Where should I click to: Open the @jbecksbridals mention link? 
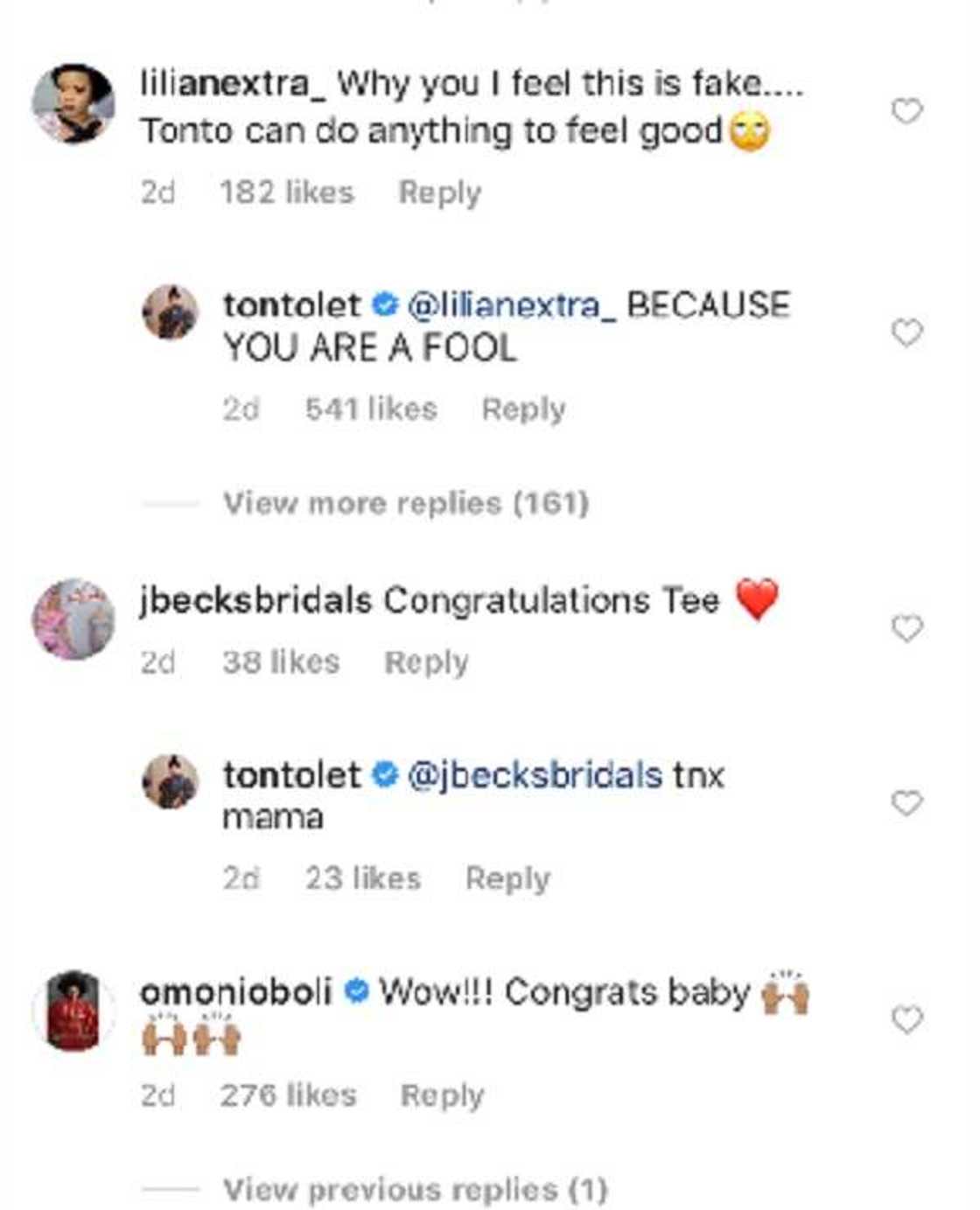(535, 775)
